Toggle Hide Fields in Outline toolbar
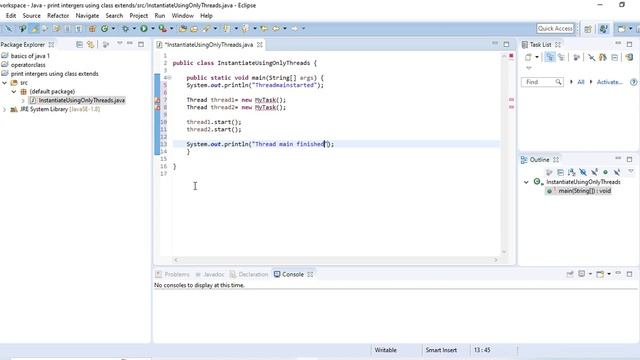 tap(583, 172)
